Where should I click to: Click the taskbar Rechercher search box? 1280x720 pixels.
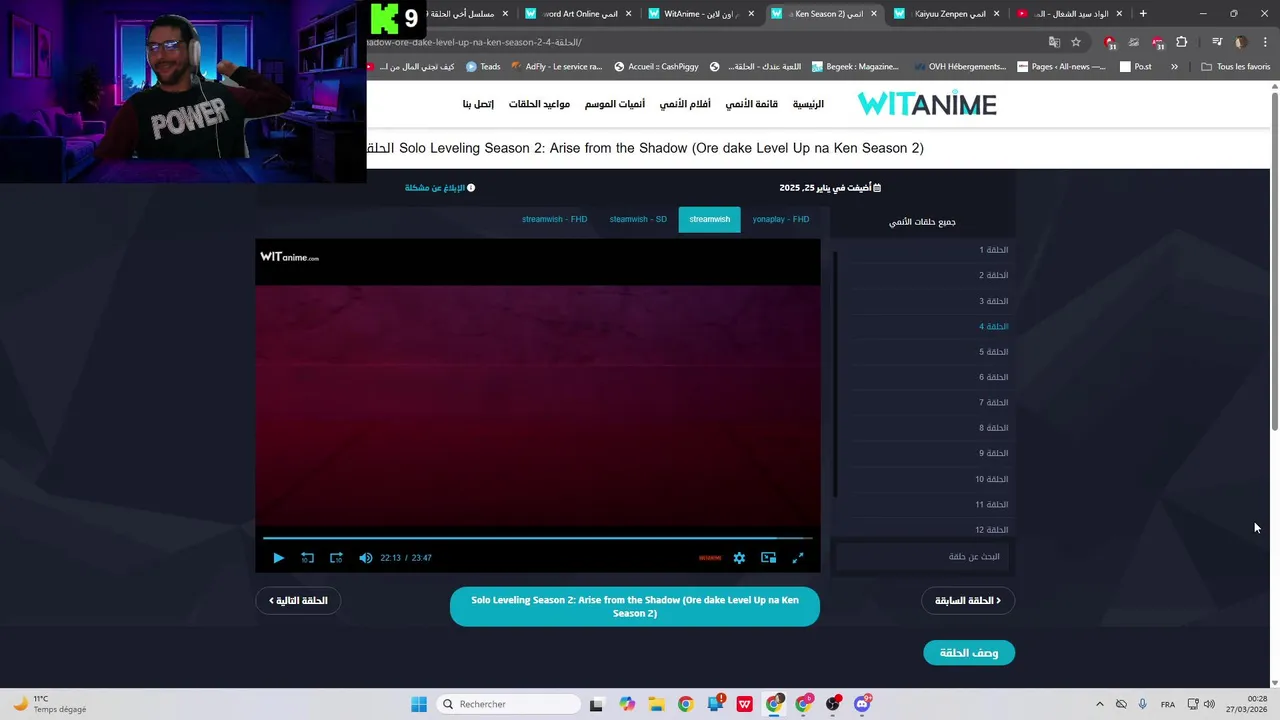[x=507, y=704]
